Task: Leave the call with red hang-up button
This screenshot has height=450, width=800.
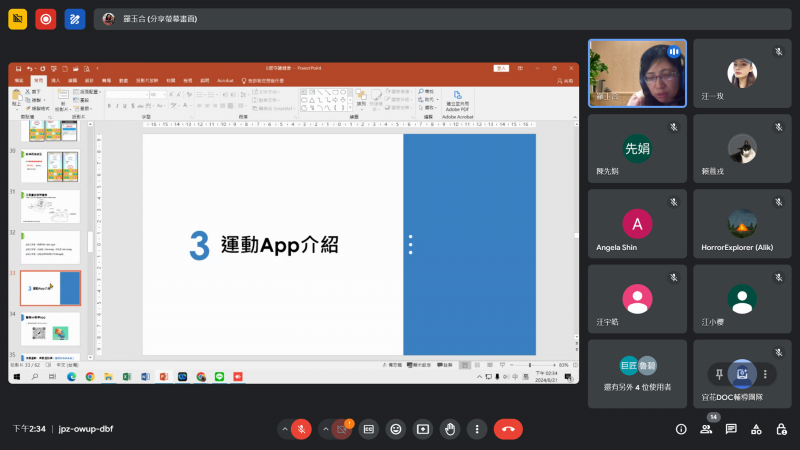Action: (508, 429)
